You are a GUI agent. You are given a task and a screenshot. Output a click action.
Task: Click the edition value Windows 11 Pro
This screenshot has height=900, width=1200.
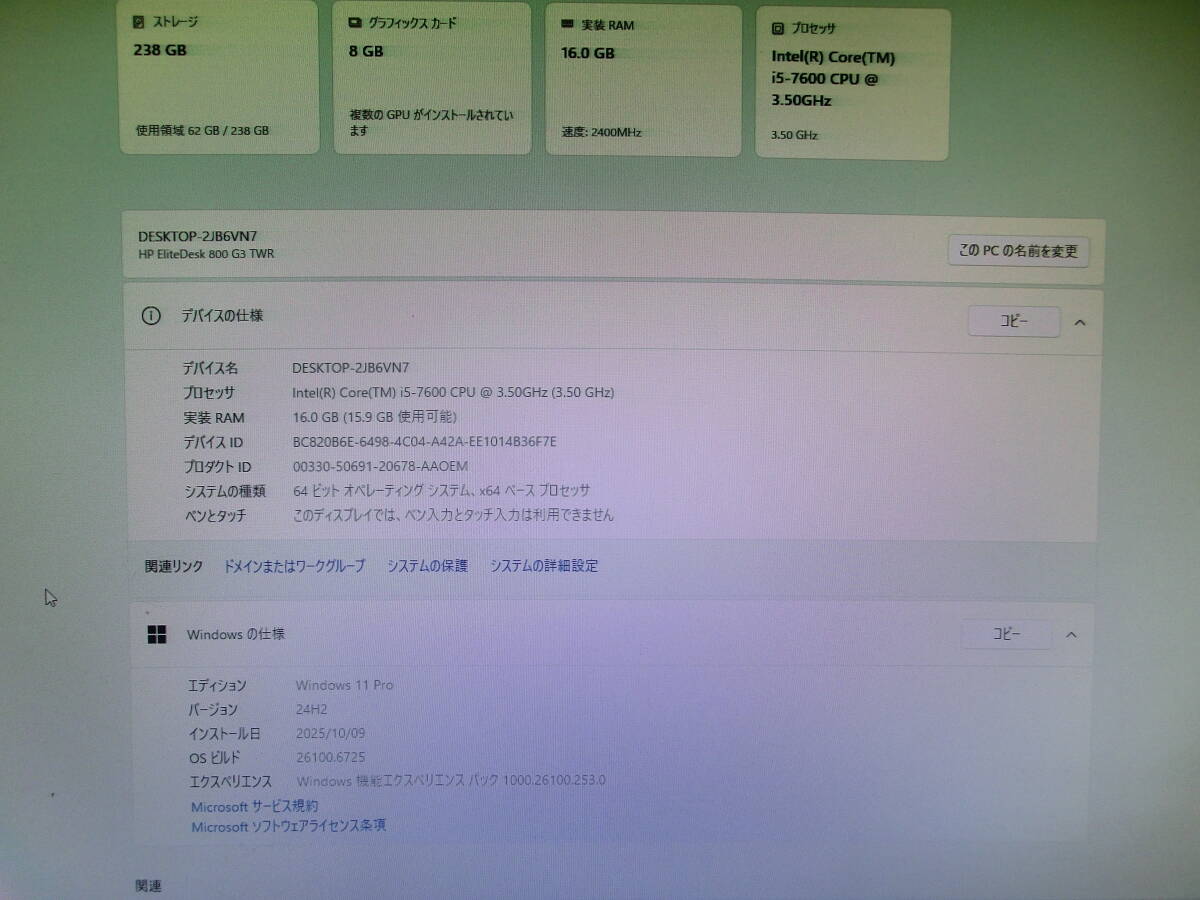point(344,685)
